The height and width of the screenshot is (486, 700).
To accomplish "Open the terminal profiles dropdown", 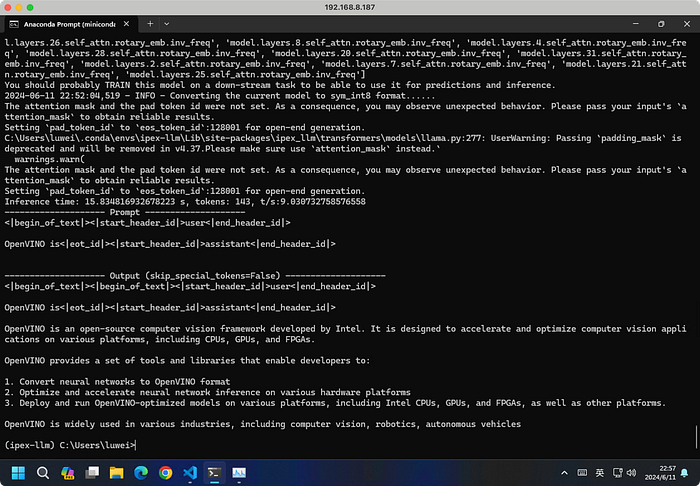I will coord(167,24).
